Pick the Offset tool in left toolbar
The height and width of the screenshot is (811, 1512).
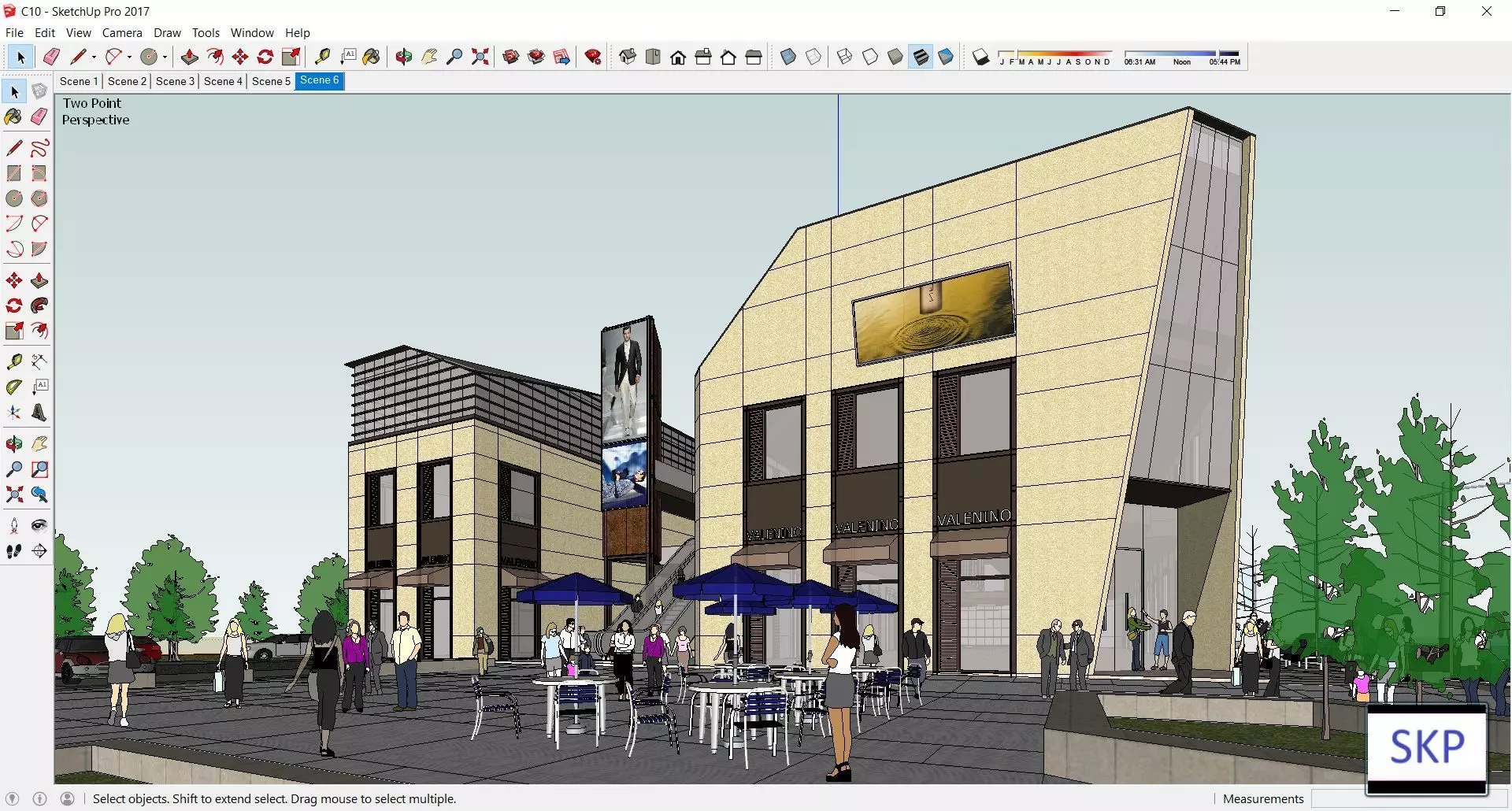39,331
